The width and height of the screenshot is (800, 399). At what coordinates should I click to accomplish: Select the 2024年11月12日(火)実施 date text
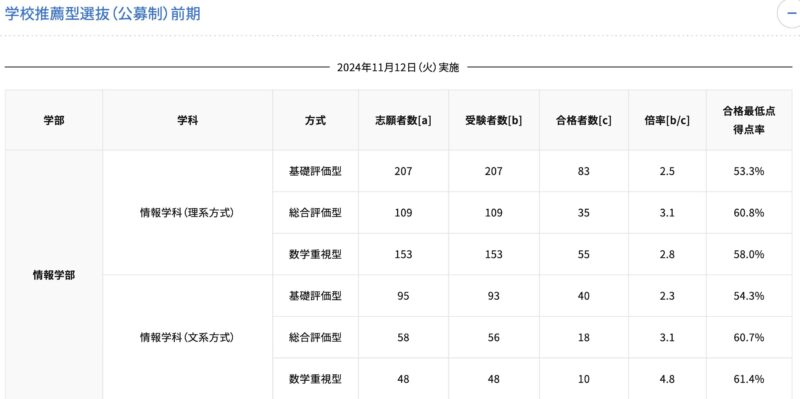pyautogui.click(x=398, y=67)
